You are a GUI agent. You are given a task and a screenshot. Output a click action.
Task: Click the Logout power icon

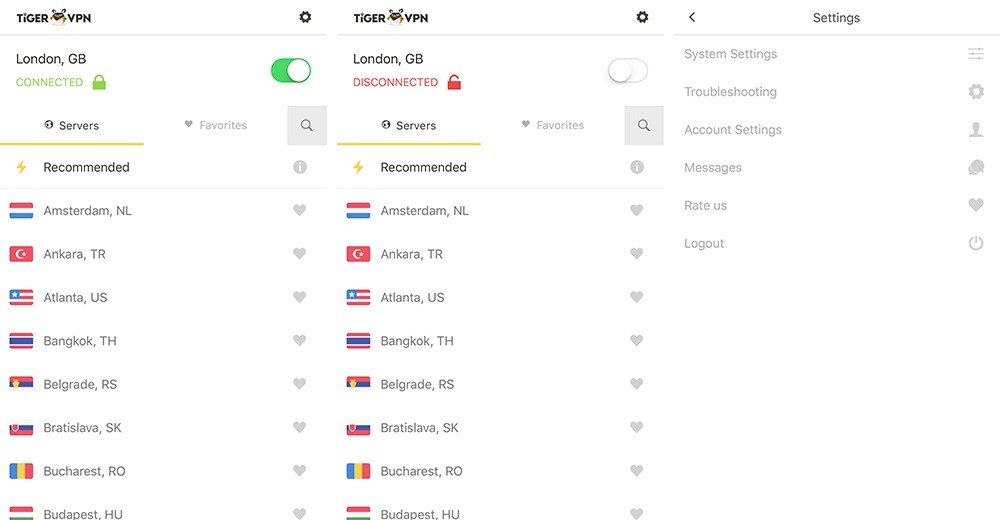(x=976, y=243)
